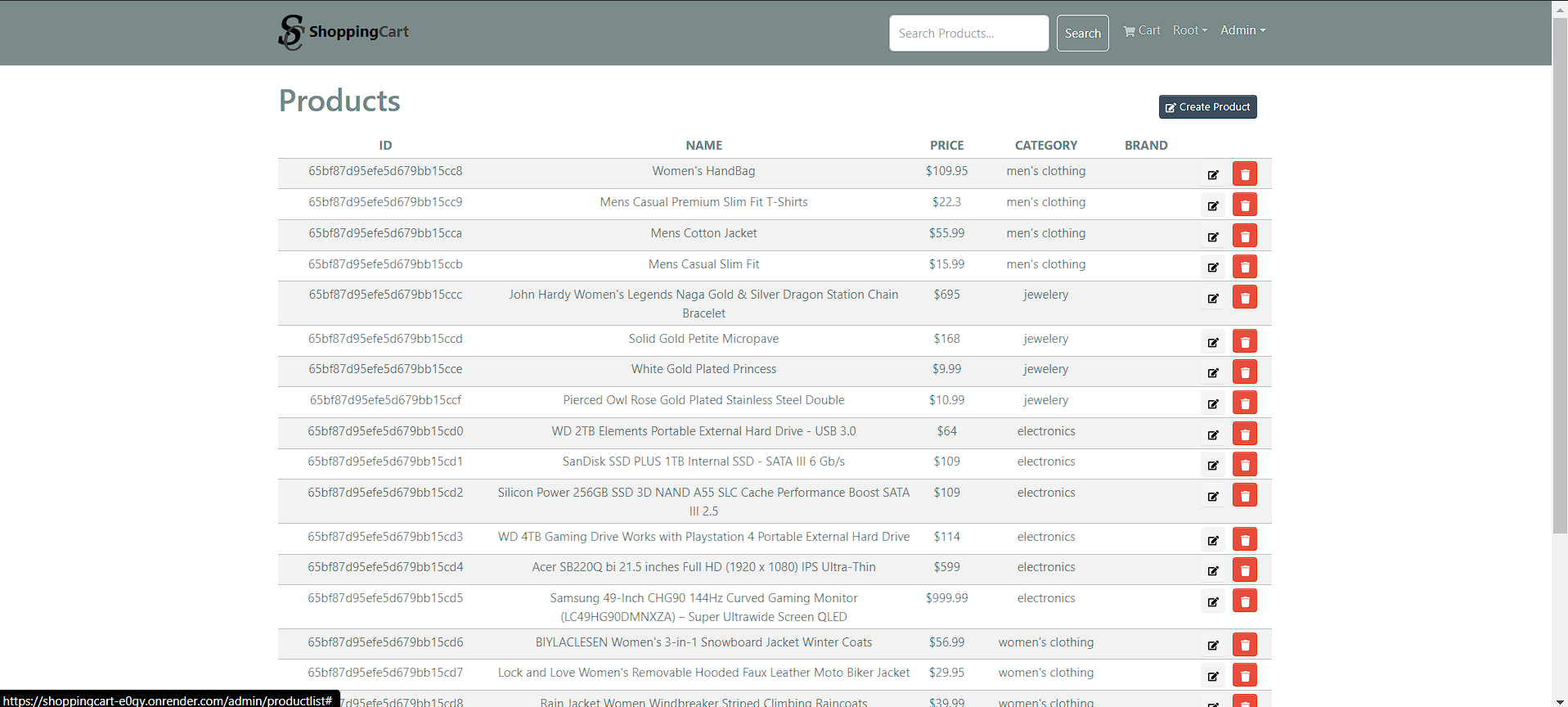1568x707 pixels.
Task: Click the ShoppingCart logo icon
Action: coord(291,33)
